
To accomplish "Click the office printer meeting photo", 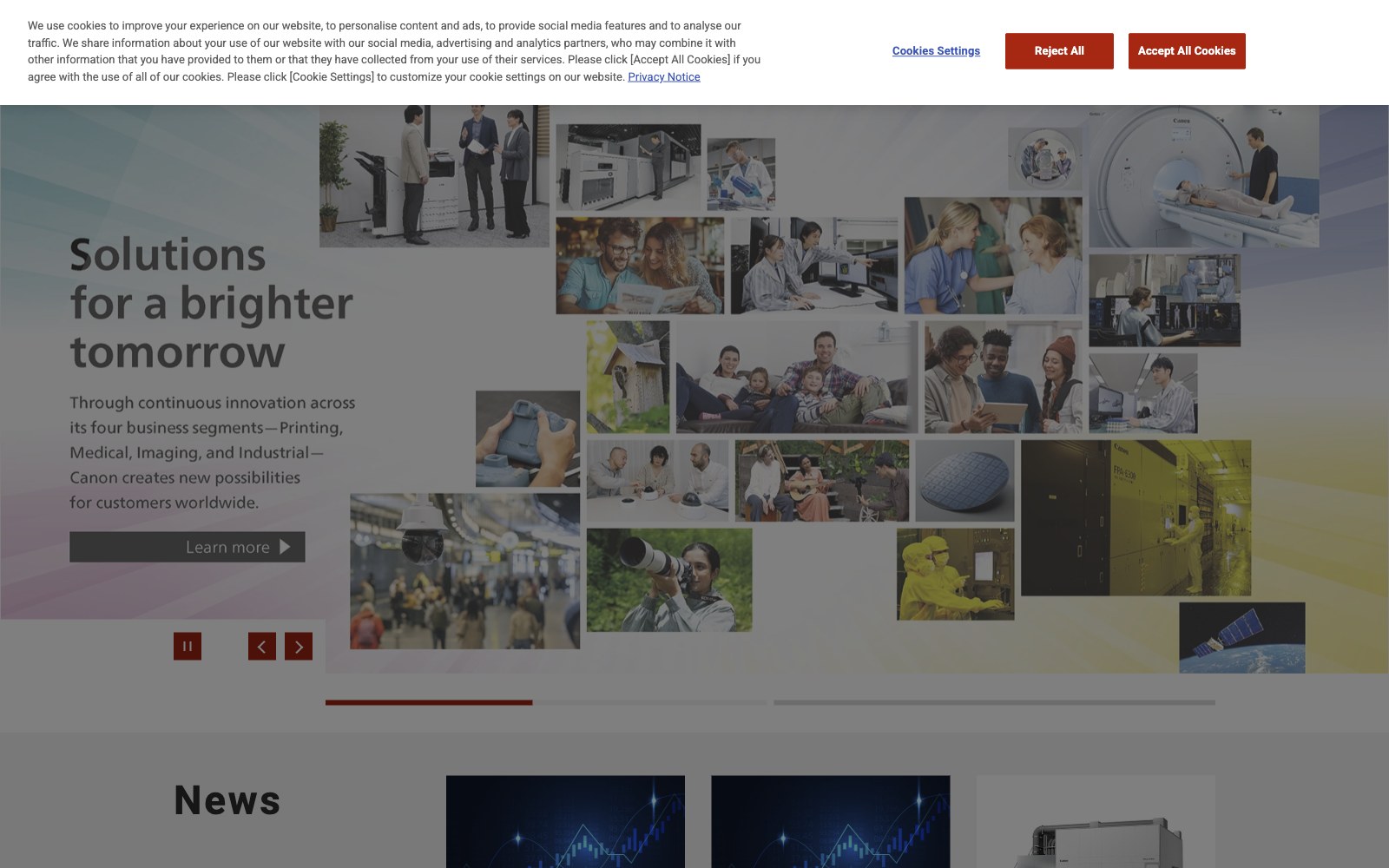I will 434,176.
